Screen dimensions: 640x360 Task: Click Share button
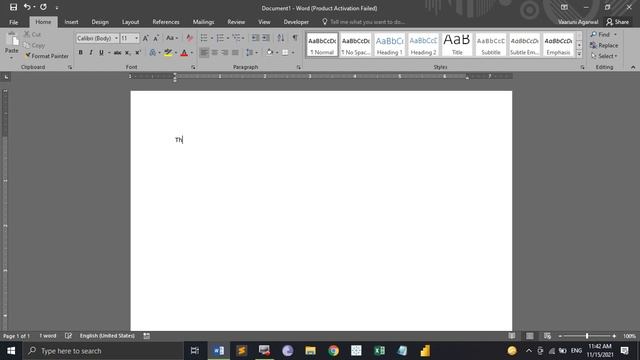(x=618, y=22)
